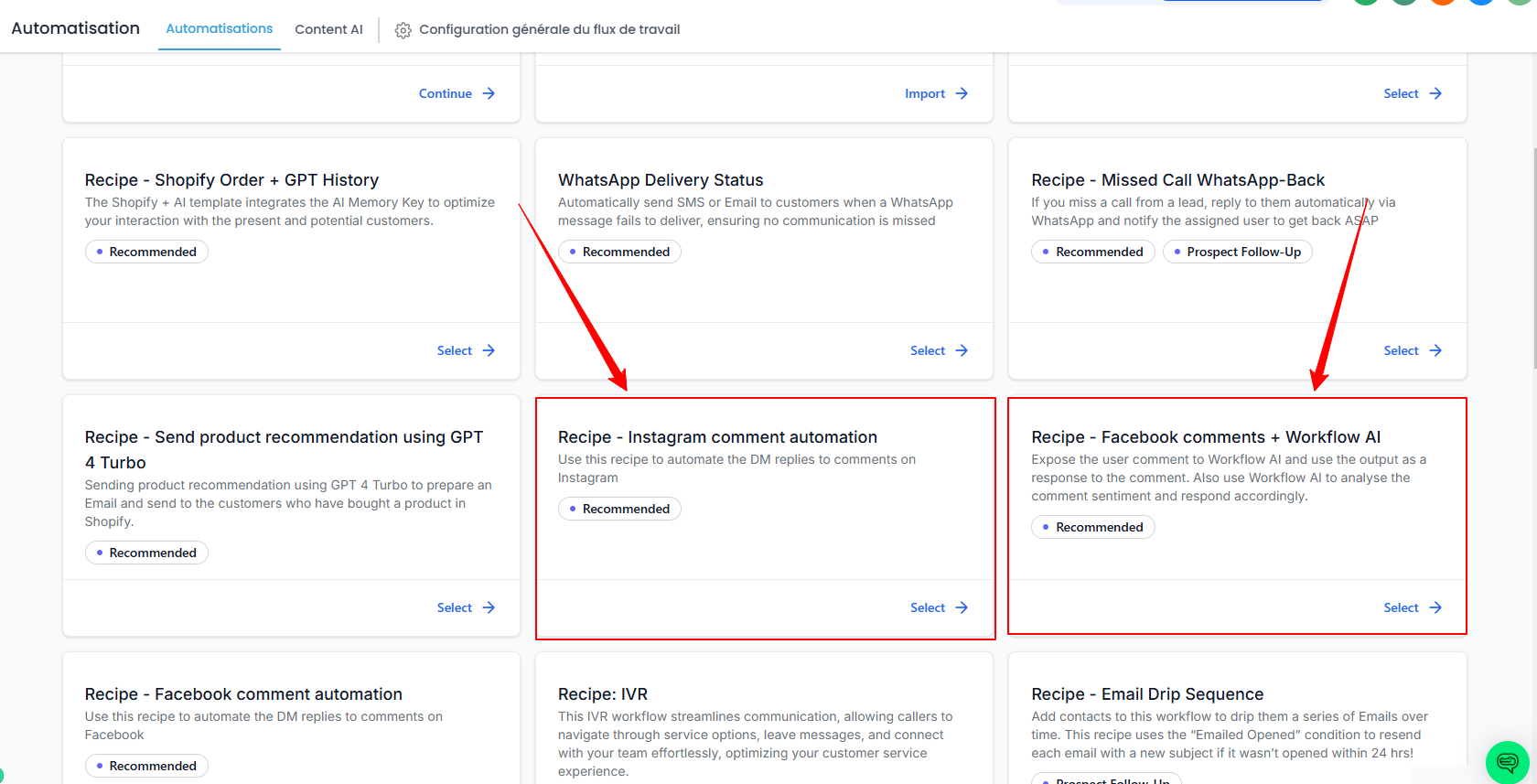Image resolution: width=1537 pixels, height=784 pixels.
Task: Choose Select on Facebook comments + Workflow AI recipe
Action: (x=1413, y=607)
